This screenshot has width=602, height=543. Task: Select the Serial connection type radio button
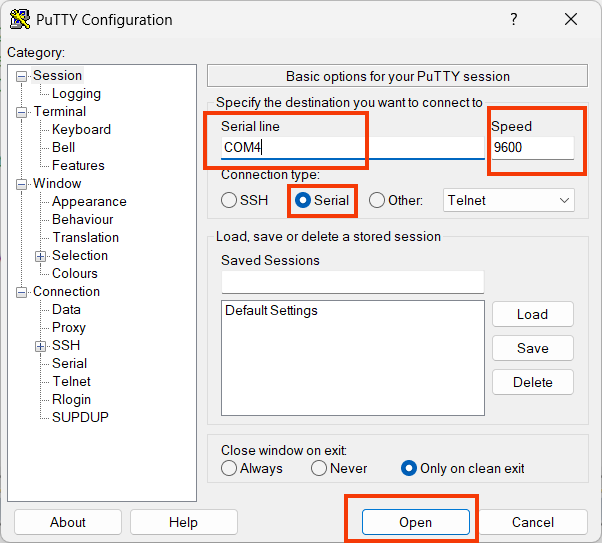coord(303,200)
